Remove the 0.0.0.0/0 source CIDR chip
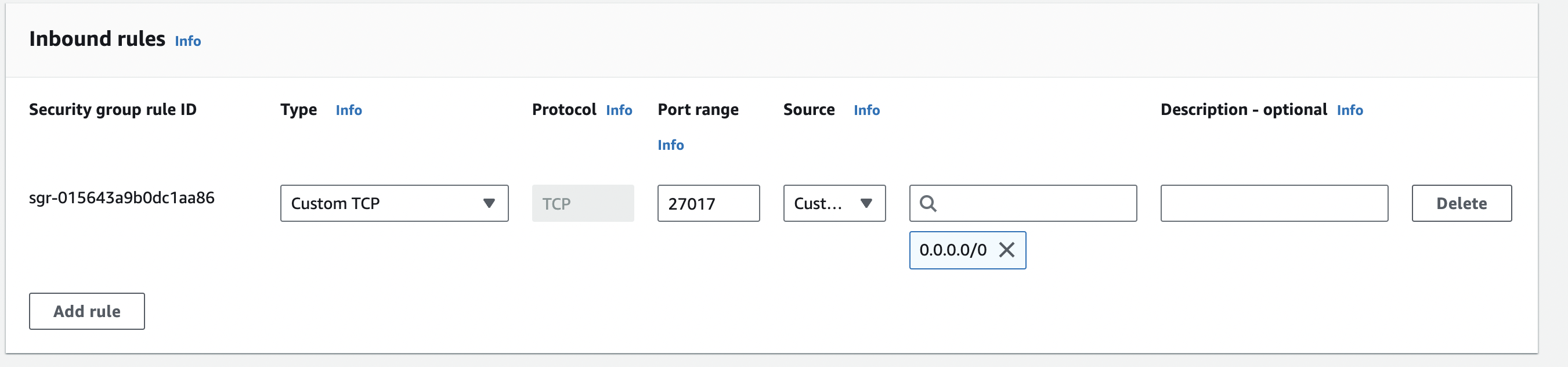1568x367 pixels. point(1006,250)
